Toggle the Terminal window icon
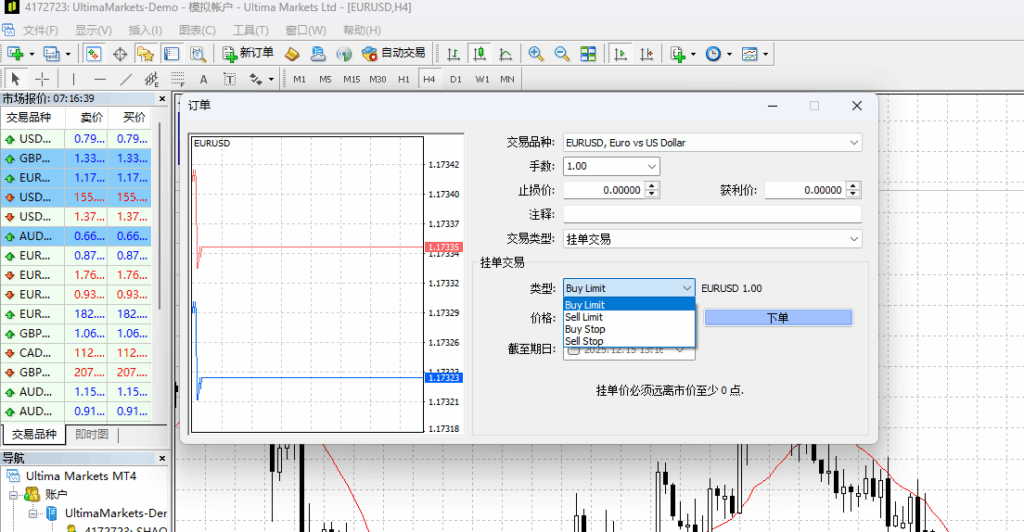Image resolution: width=1024 pixels, height=532 pixels. (171, 54)
